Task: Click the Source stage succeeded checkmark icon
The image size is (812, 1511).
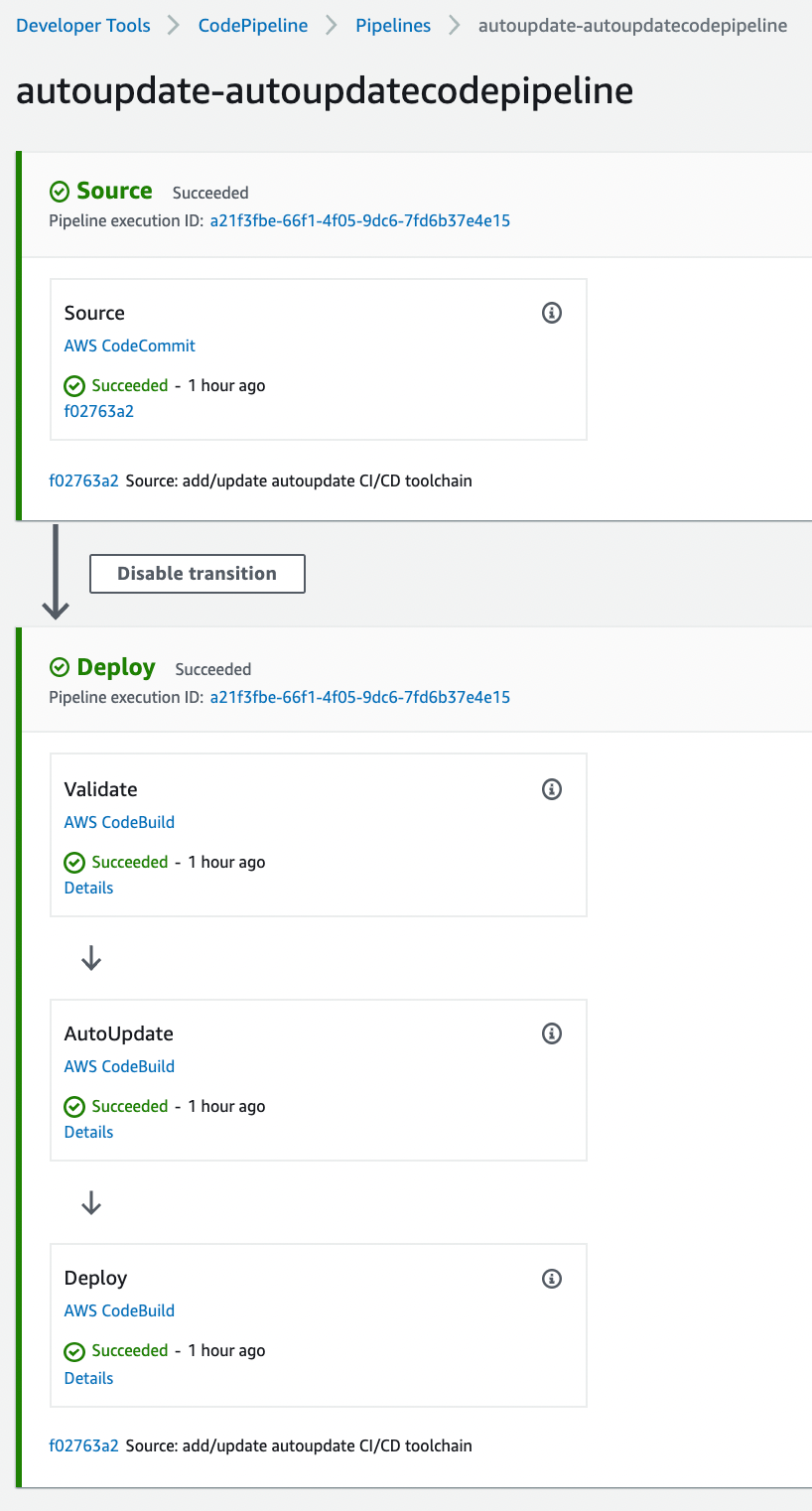Action: click(x=60, y=192)
